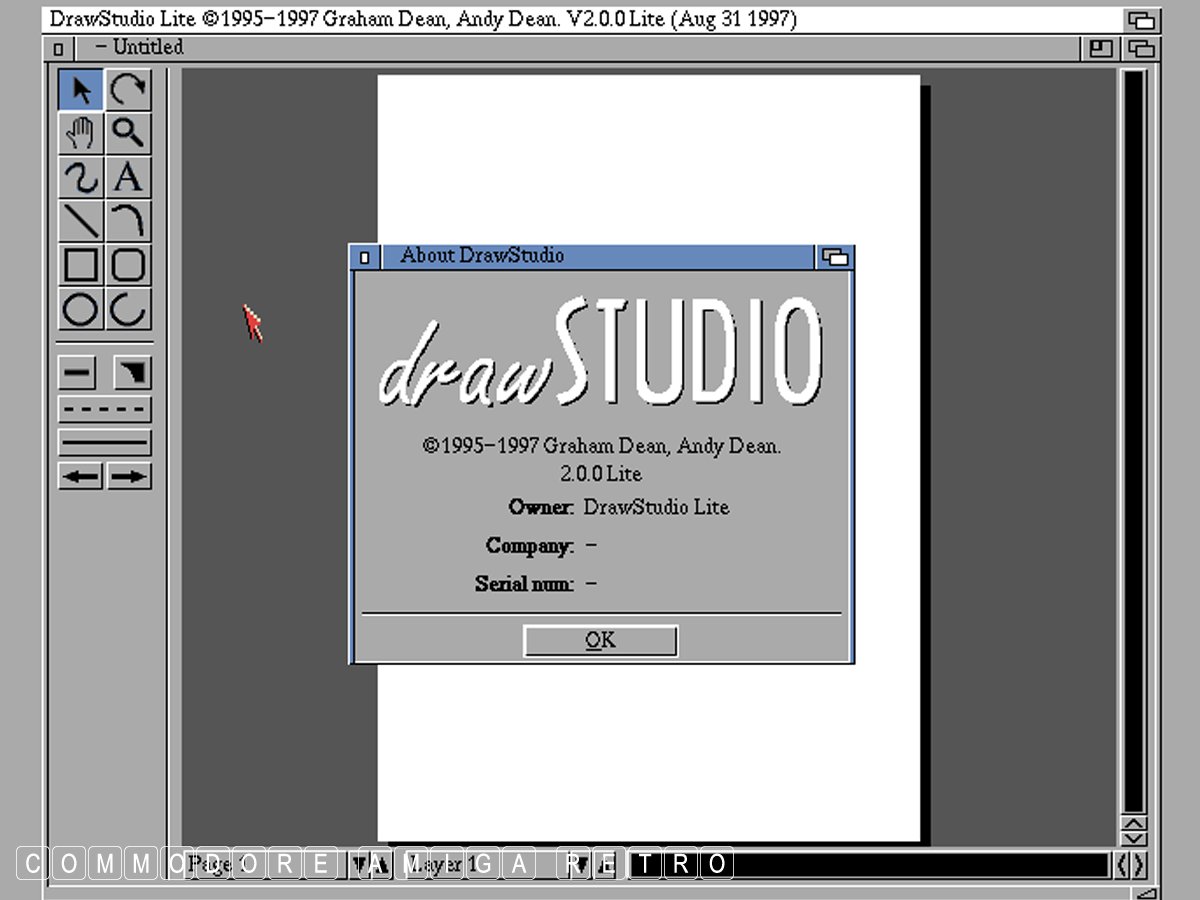Open the line width selector

point(105,442)
